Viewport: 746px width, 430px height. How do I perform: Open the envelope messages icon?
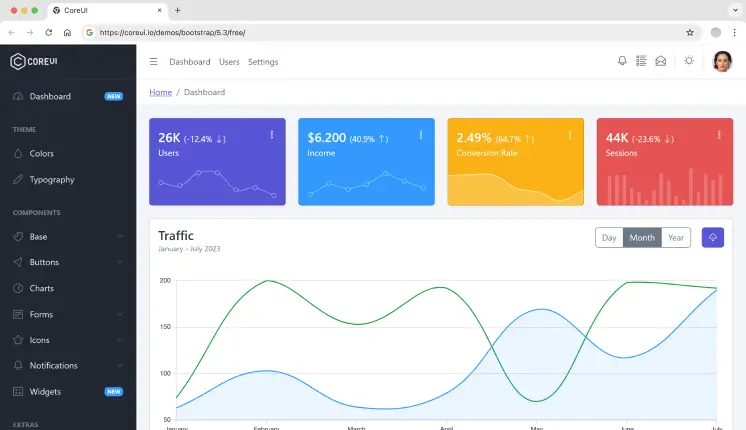tap(660, 61)
